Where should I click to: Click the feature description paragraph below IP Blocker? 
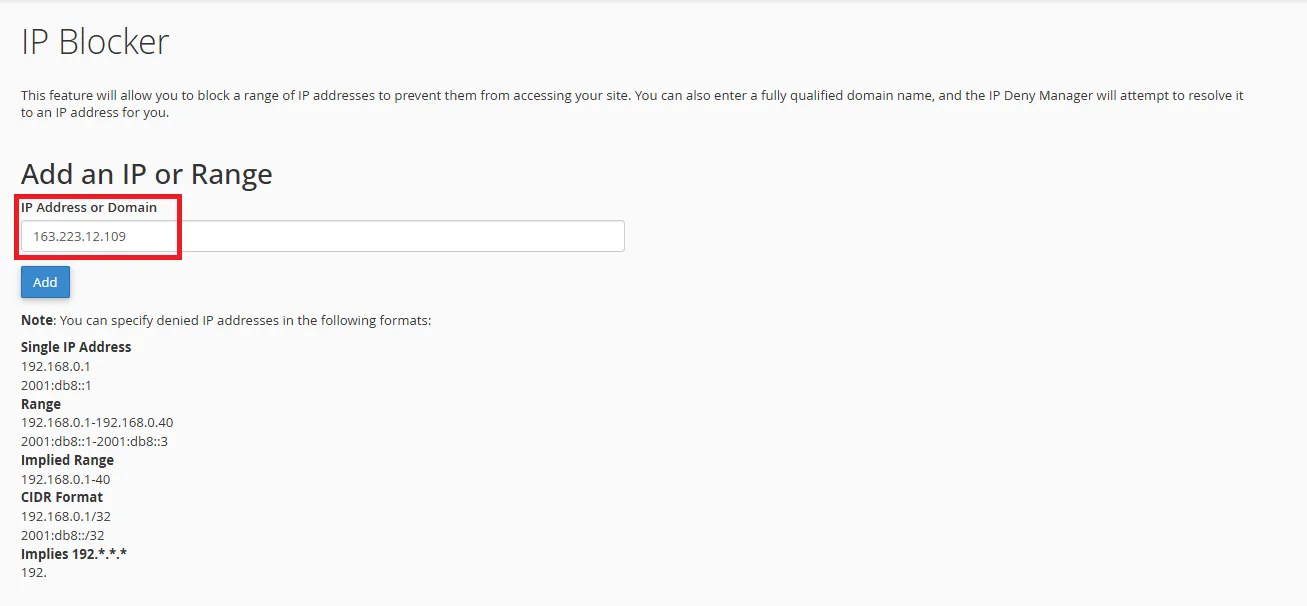coord(632,104)
